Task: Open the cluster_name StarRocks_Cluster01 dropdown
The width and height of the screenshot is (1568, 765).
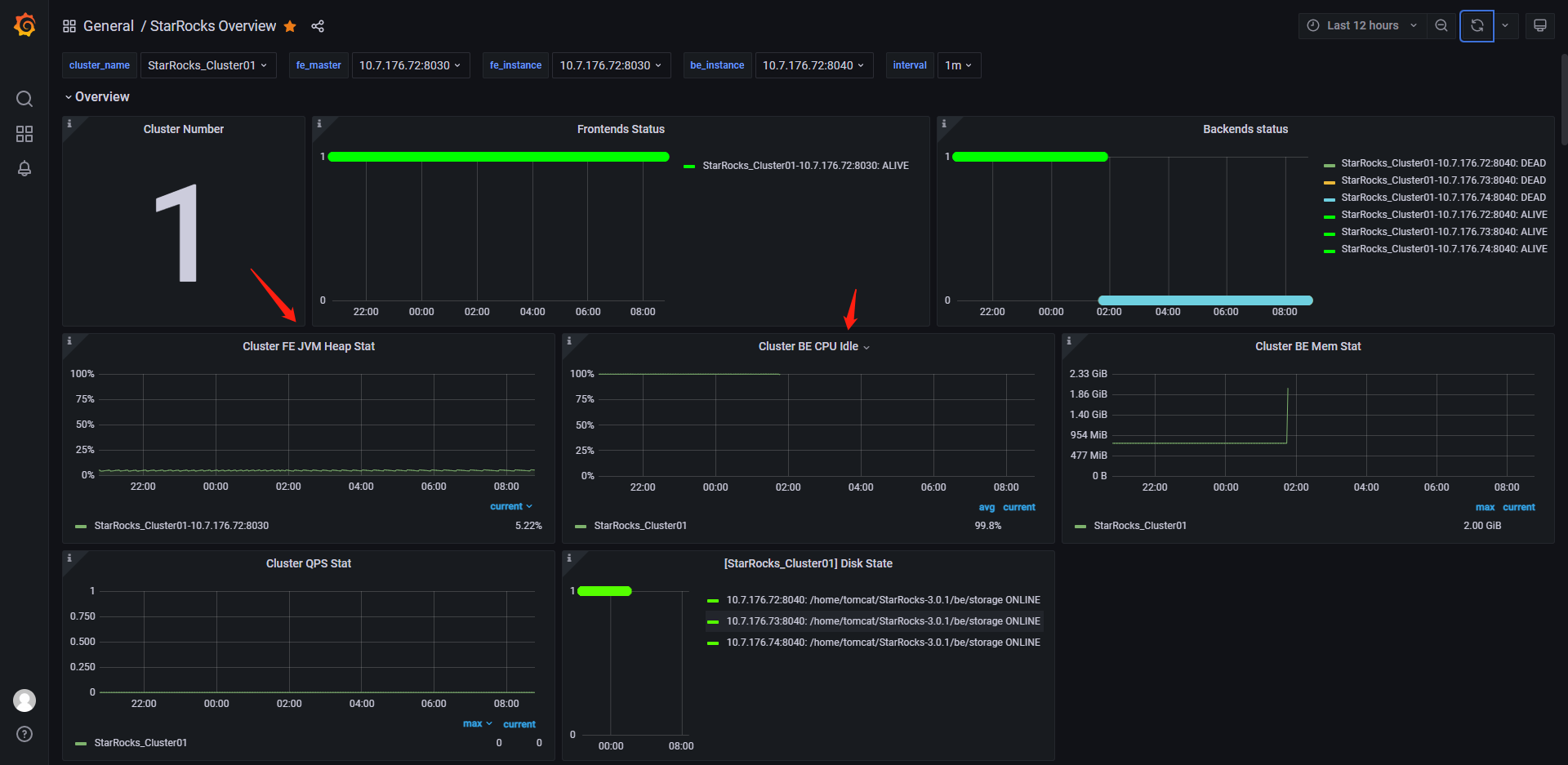Action: pos(207,65)
